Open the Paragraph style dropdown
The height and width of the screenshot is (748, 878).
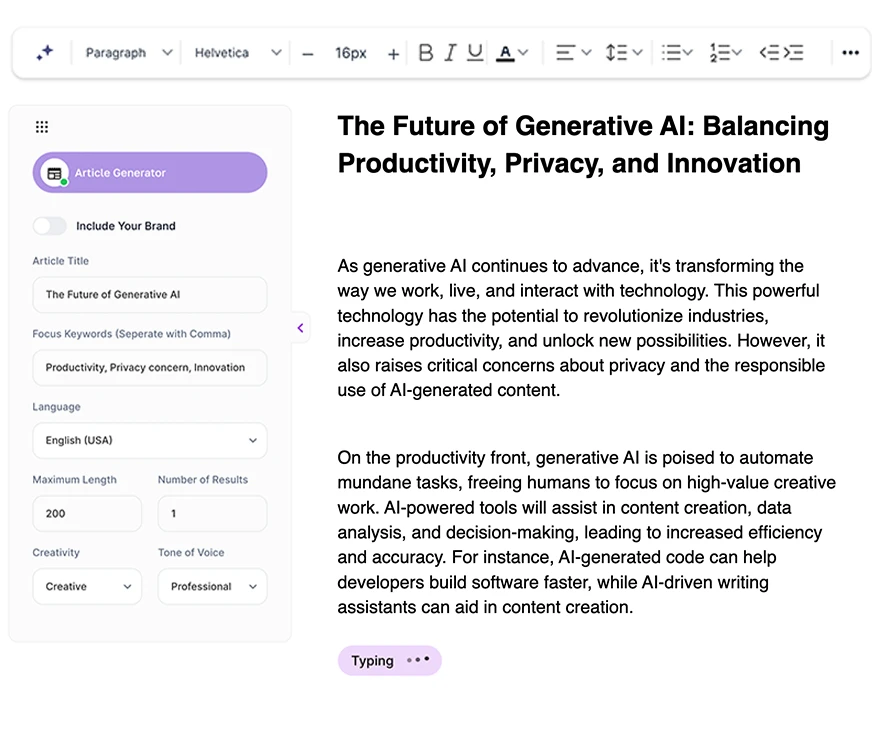[x=129, y=53]
